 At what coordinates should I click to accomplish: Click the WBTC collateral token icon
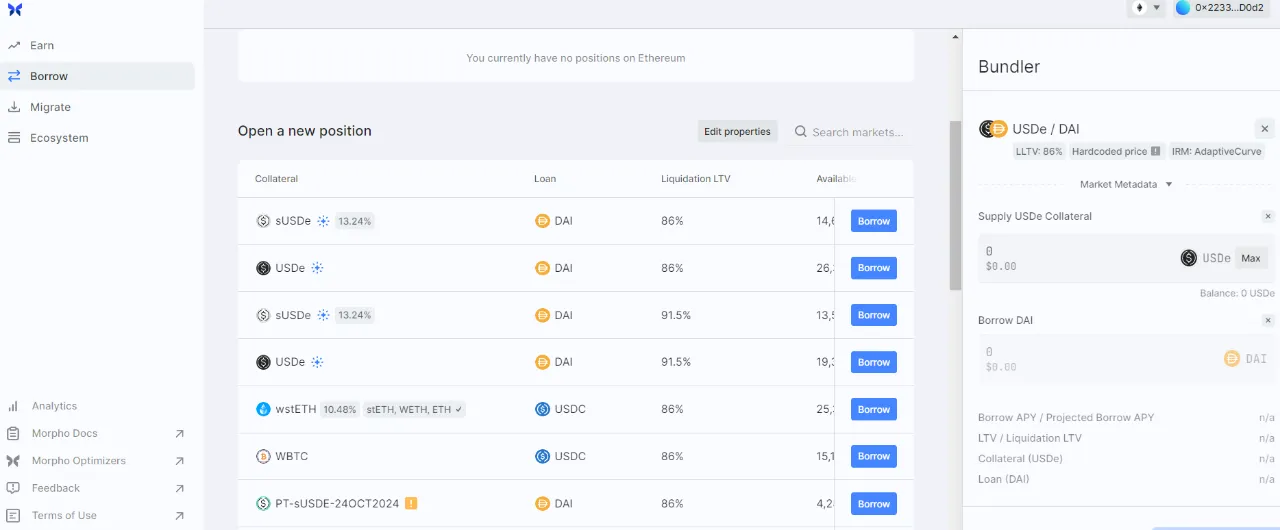pyautogui.click(x=263, y=456)
